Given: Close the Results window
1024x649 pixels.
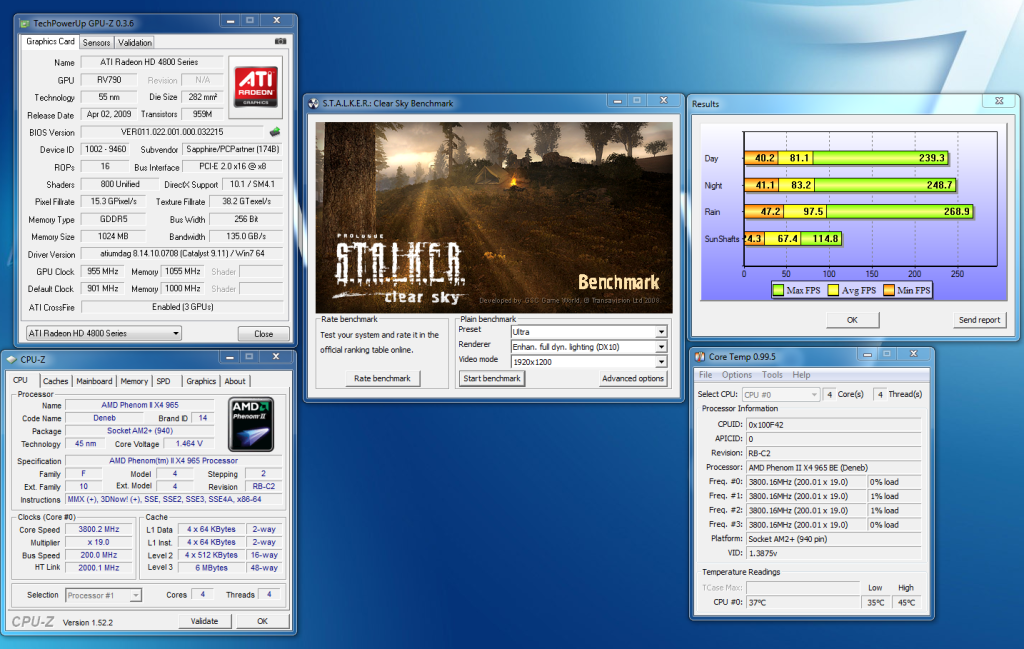Looking at the screenshot, I should coord(999,101).
